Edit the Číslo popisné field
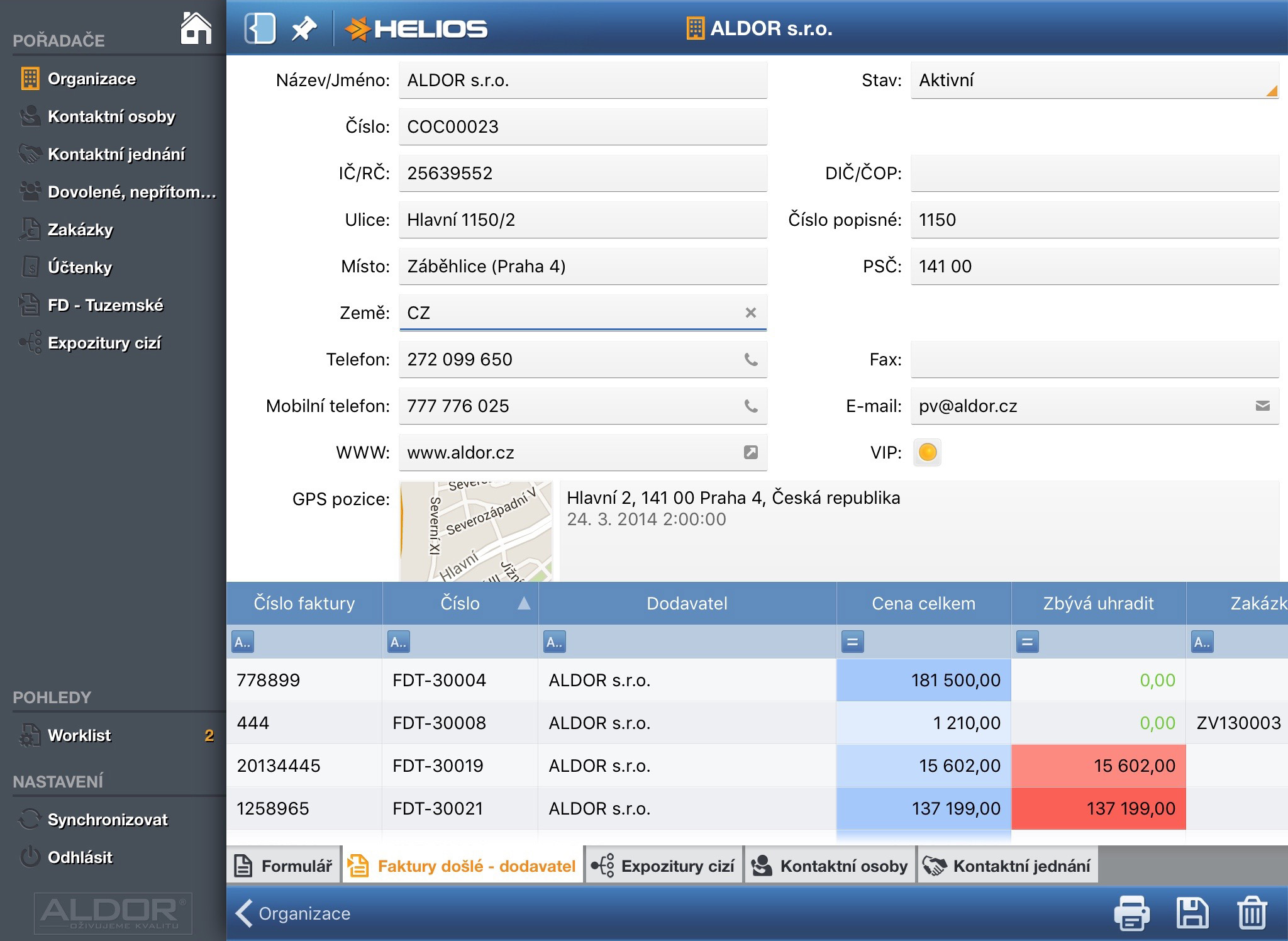The width and height of the screenshot is (1288, 941). pos(1095,220)
